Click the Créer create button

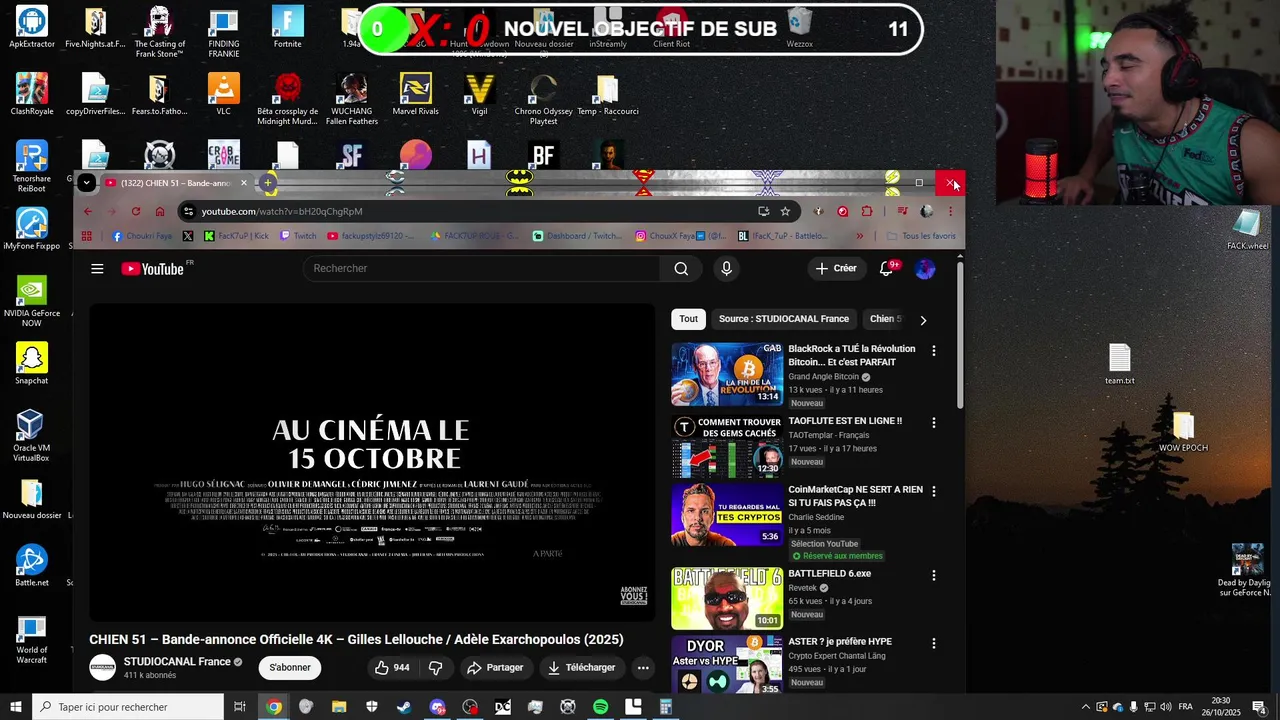(836, 268)
